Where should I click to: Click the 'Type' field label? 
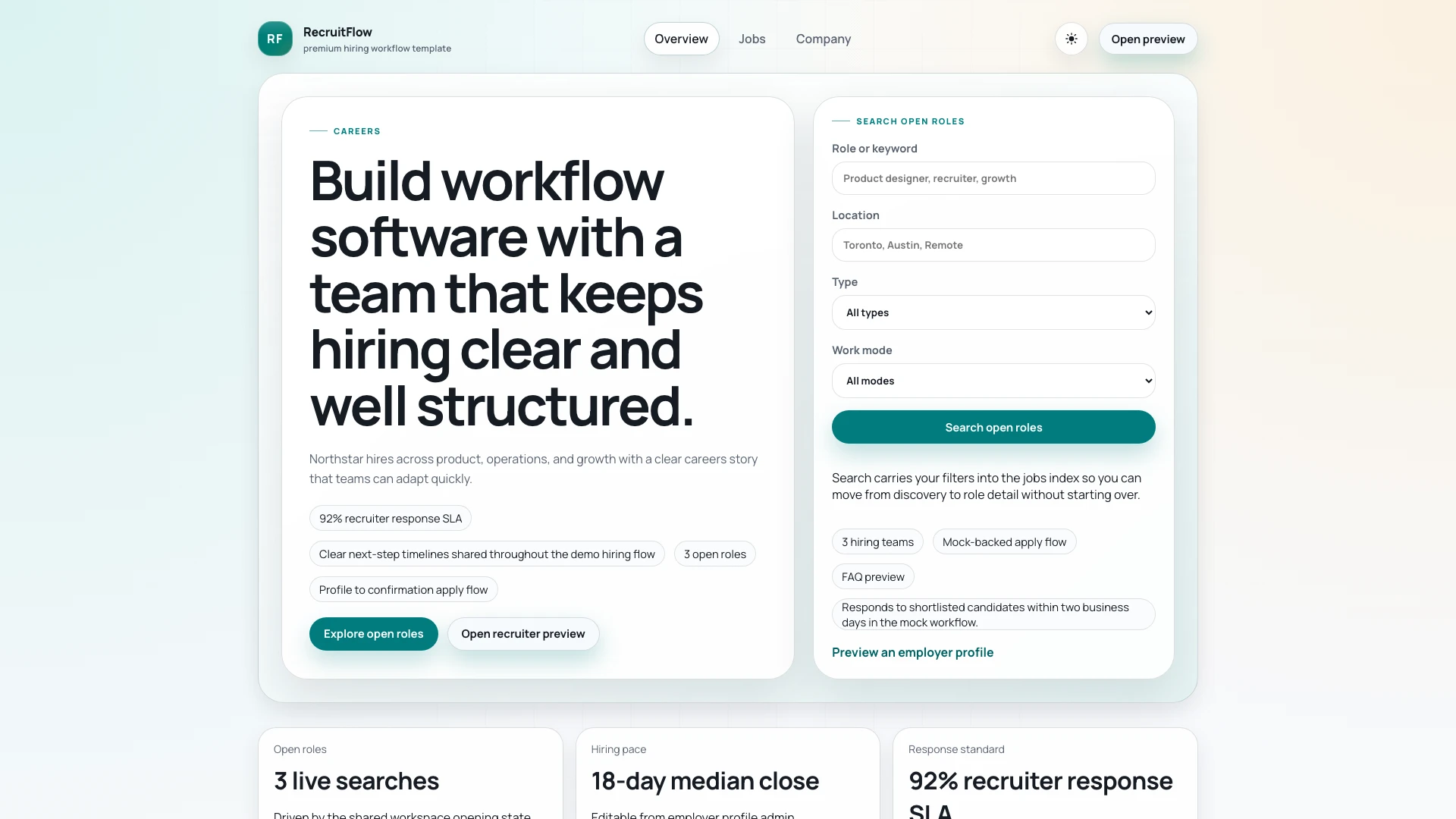click(844, 282)
